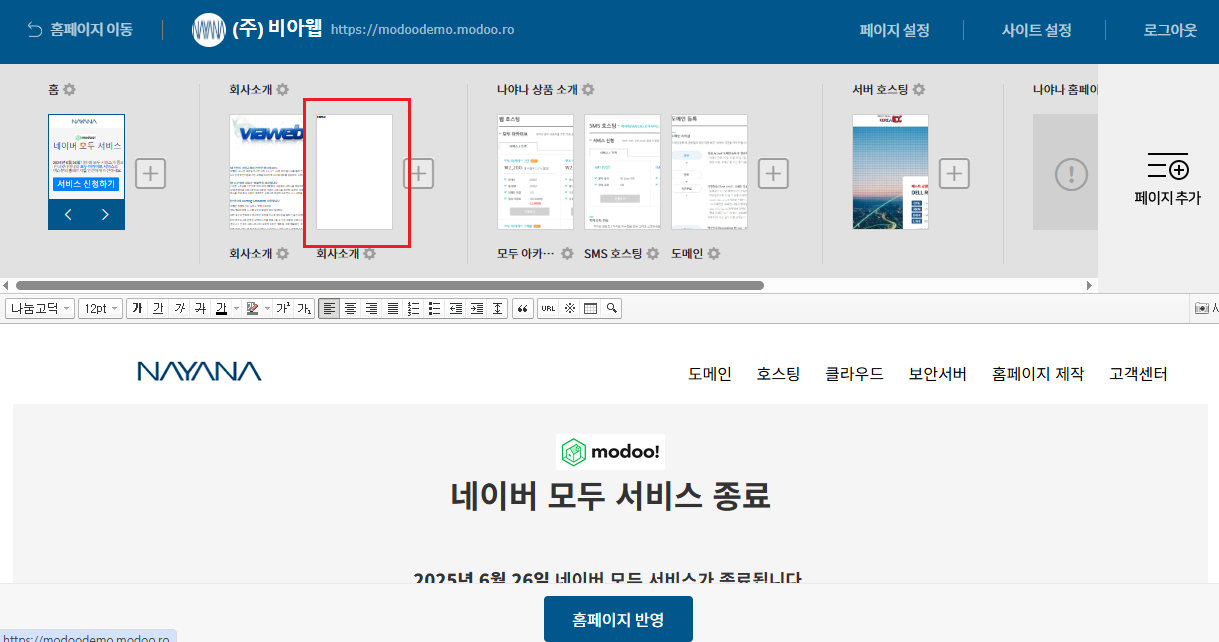Select the 홈 page thumbnail
The image size is (1219, 642).
click(x=86, y=172)
